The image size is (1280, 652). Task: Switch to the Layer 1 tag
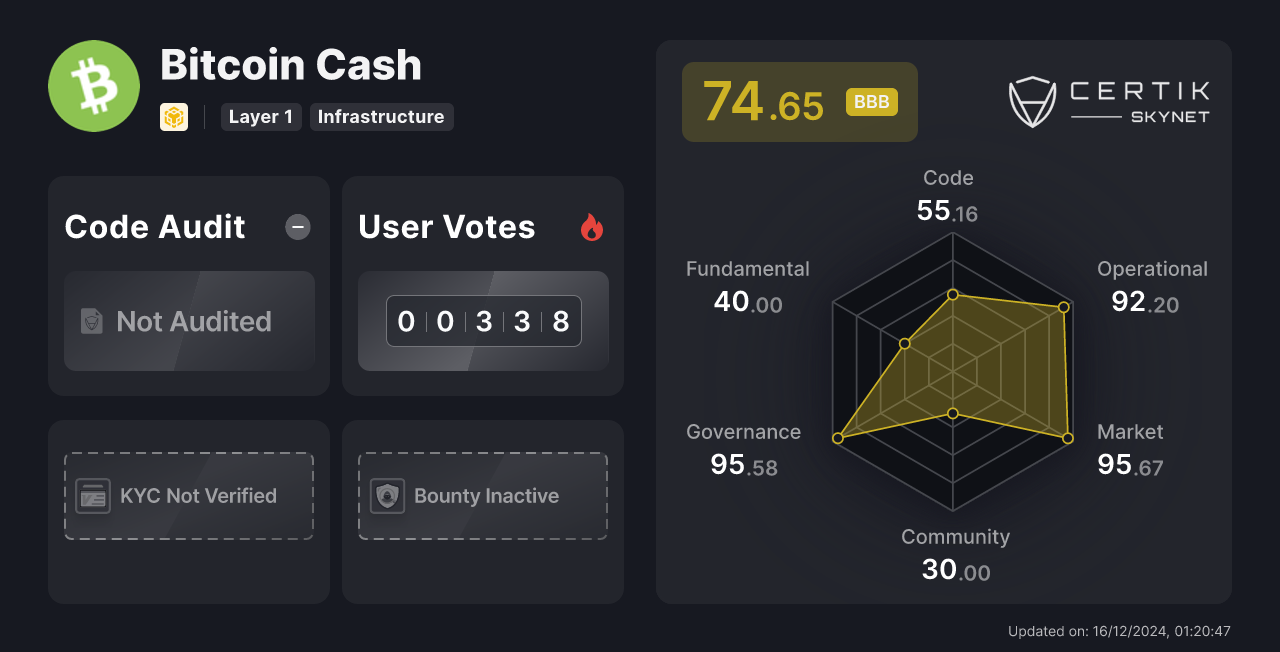[261, 117]
